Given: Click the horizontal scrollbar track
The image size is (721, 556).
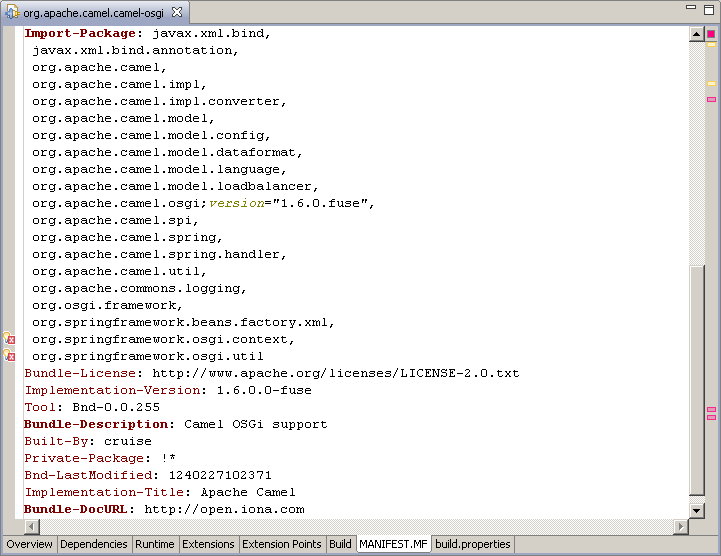Looking at the screenshot, I should [356, 527].
